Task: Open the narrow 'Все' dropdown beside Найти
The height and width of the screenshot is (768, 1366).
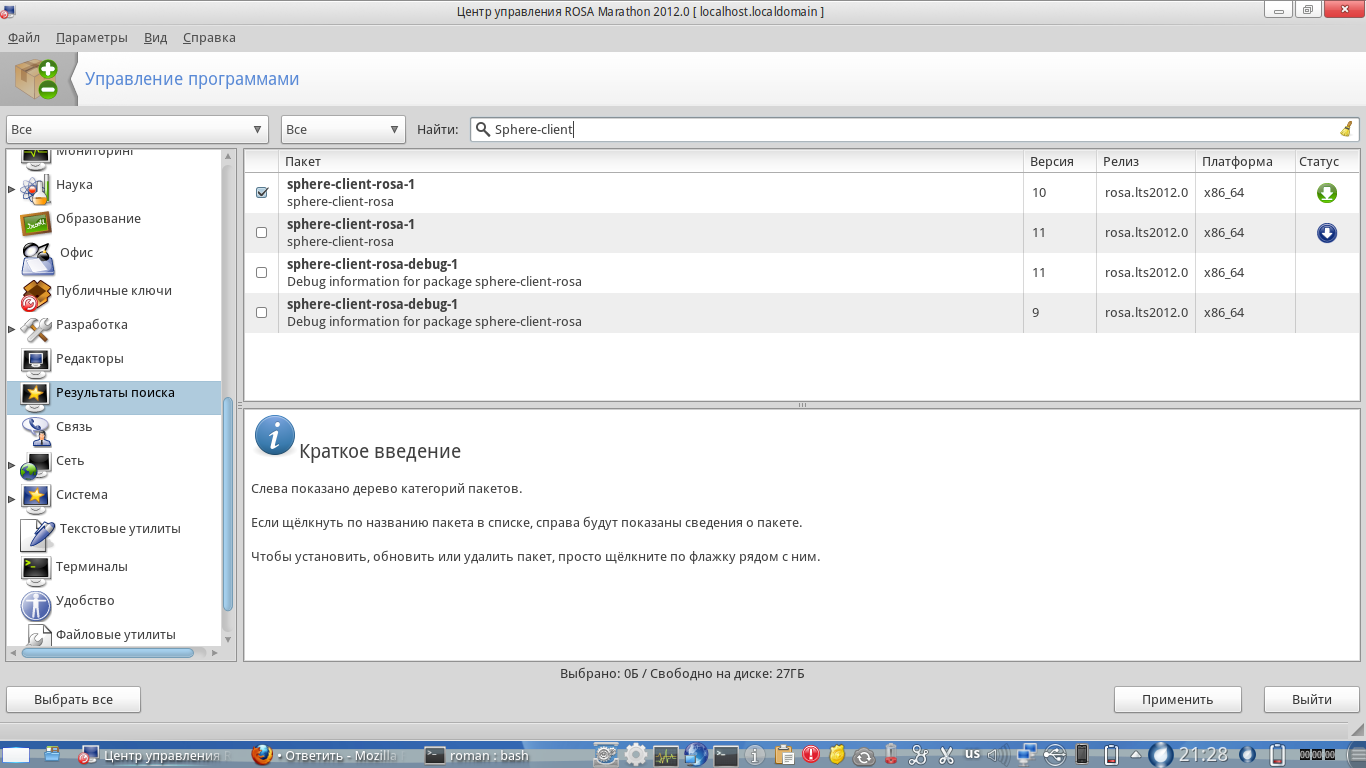Action: tap(343, 129)
